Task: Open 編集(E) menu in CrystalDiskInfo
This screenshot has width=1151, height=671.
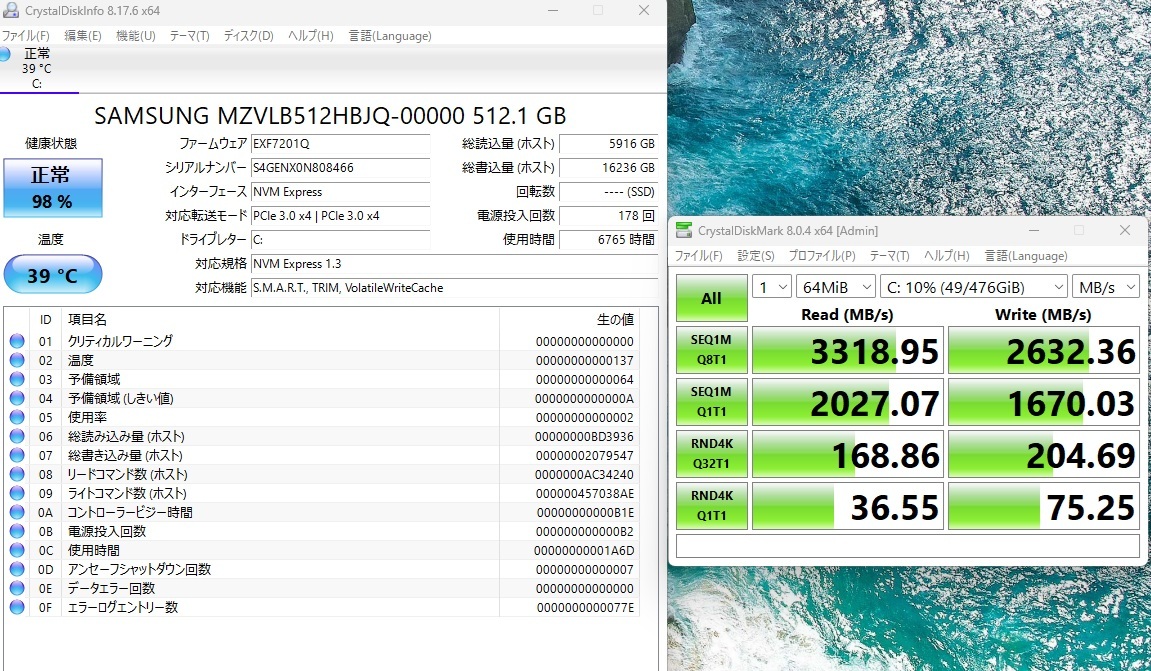Action: coord(82,35)
